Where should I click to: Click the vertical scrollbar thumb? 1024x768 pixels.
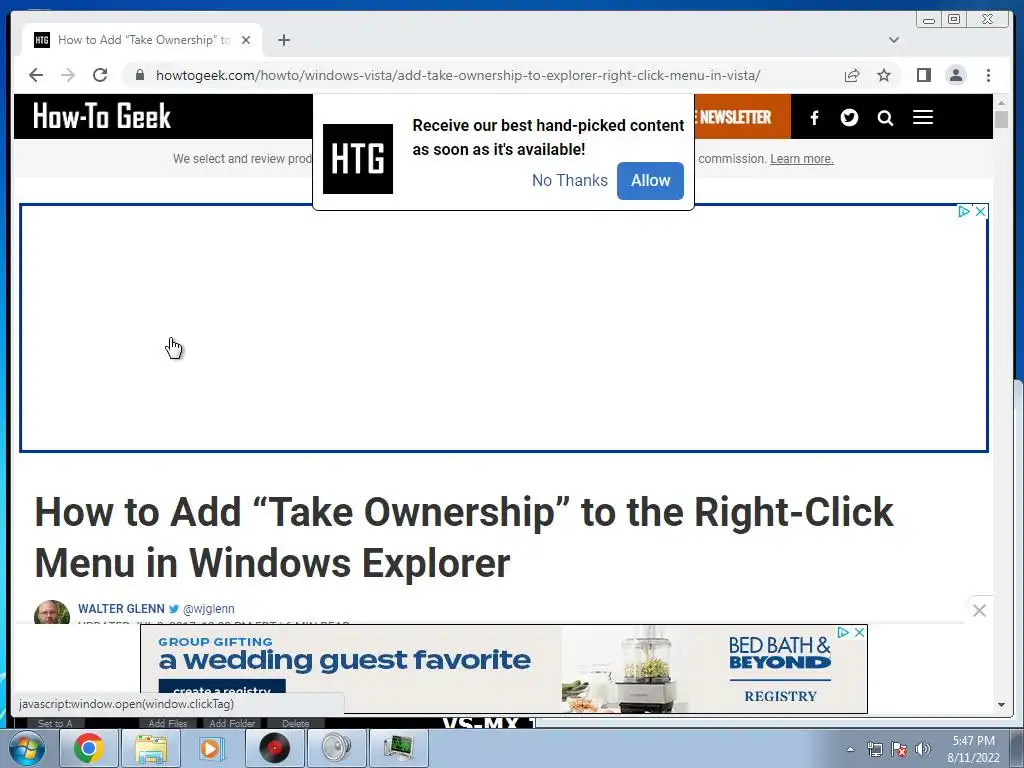[x=1001, y=120]
